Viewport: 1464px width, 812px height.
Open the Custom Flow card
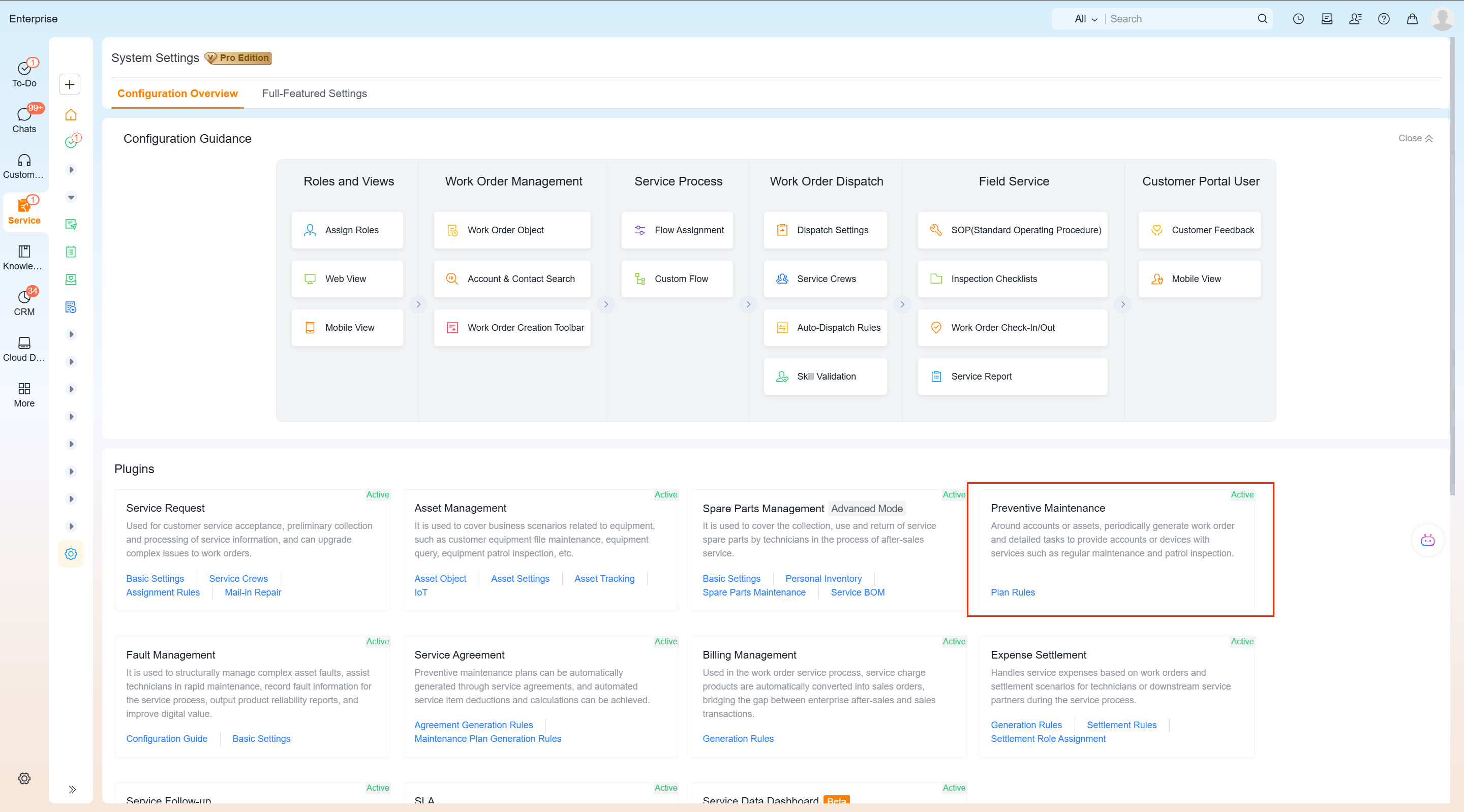677,279
